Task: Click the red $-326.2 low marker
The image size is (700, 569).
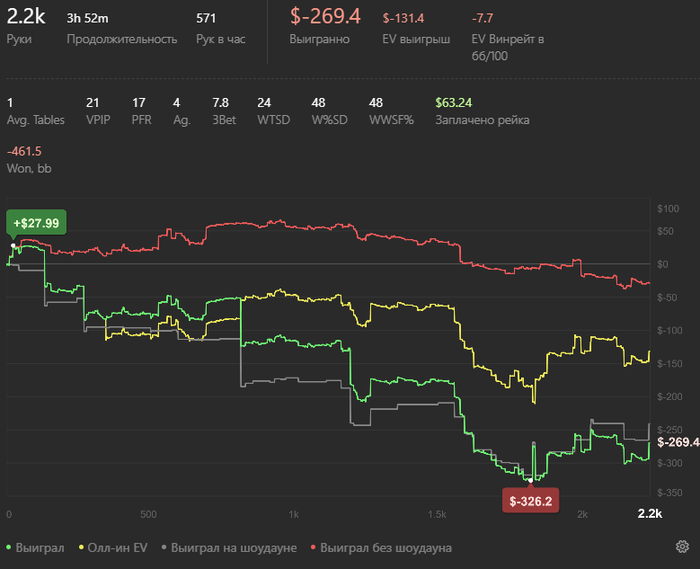Action: [530, 501]
